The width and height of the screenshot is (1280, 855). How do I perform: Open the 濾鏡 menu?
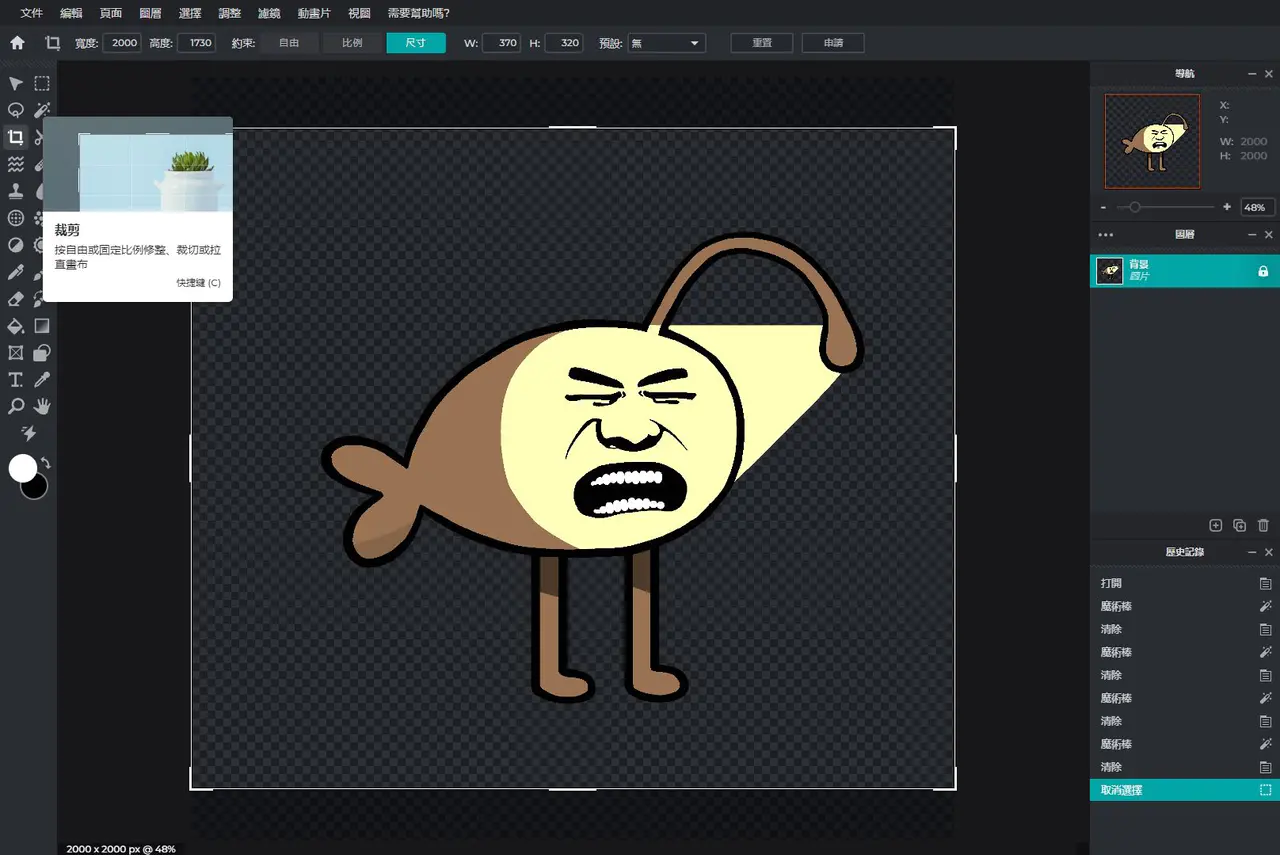269,13
